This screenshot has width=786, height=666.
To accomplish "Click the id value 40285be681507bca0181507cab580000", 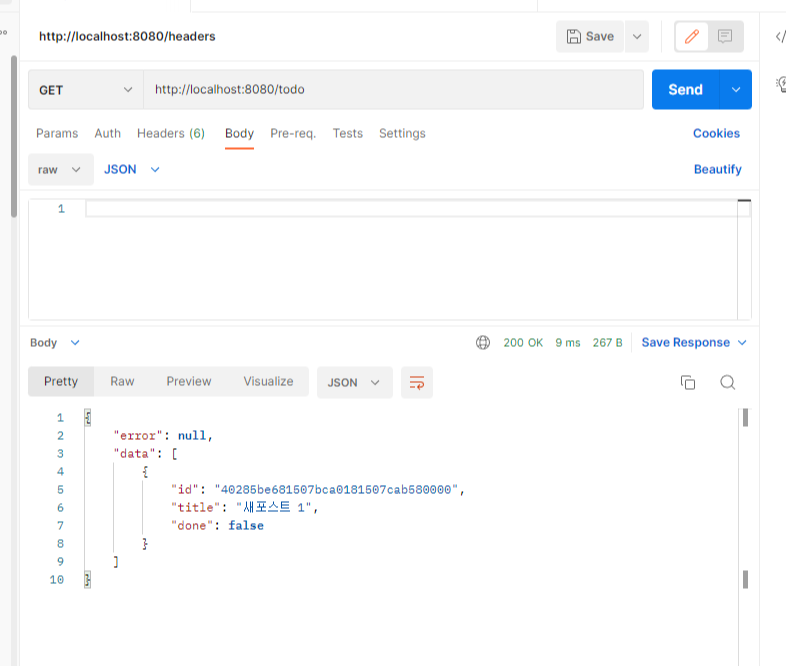I will 336,490.
